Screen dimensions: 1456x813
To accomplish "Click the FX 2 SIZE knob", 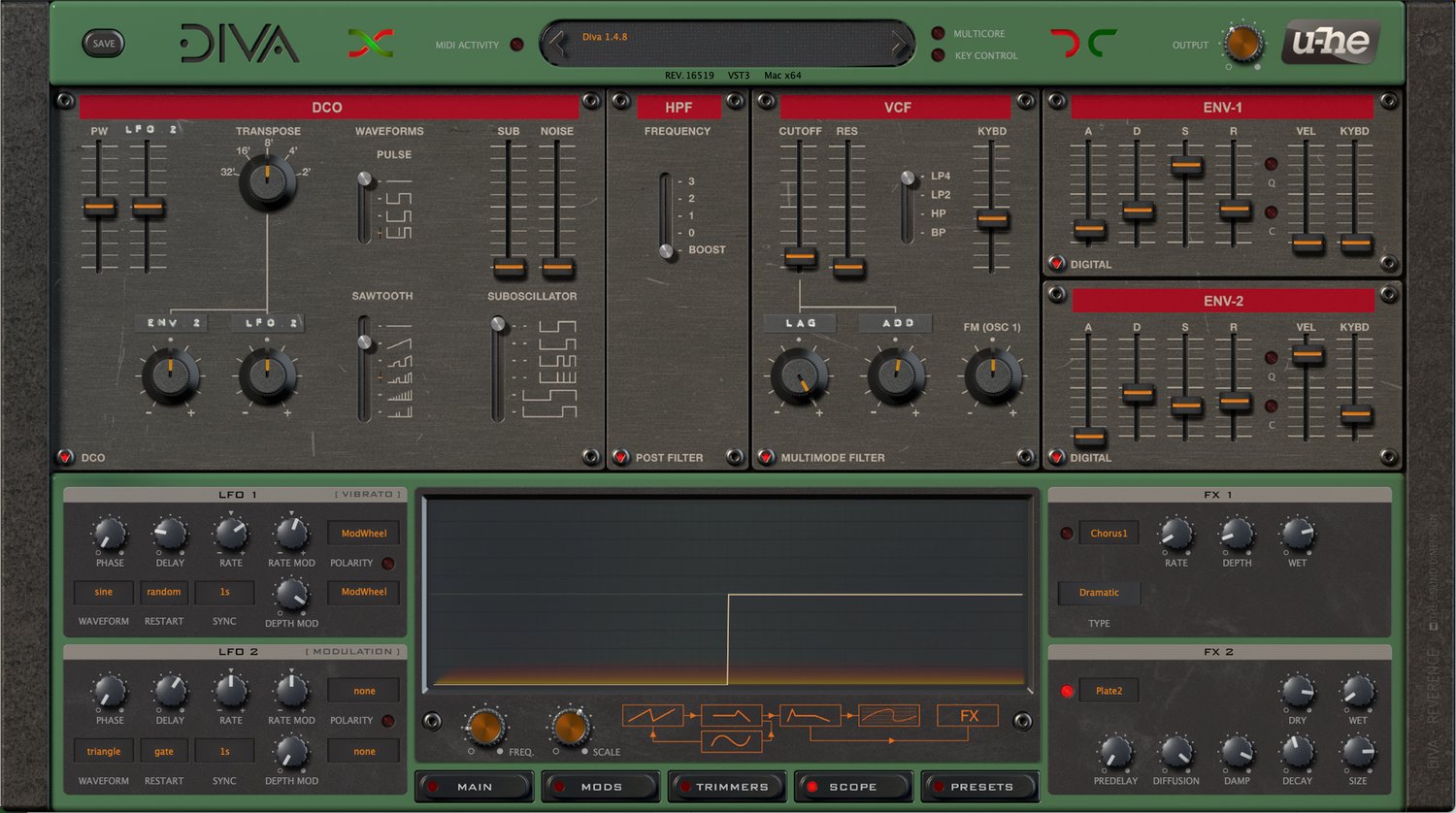I will pos(1357,751).
